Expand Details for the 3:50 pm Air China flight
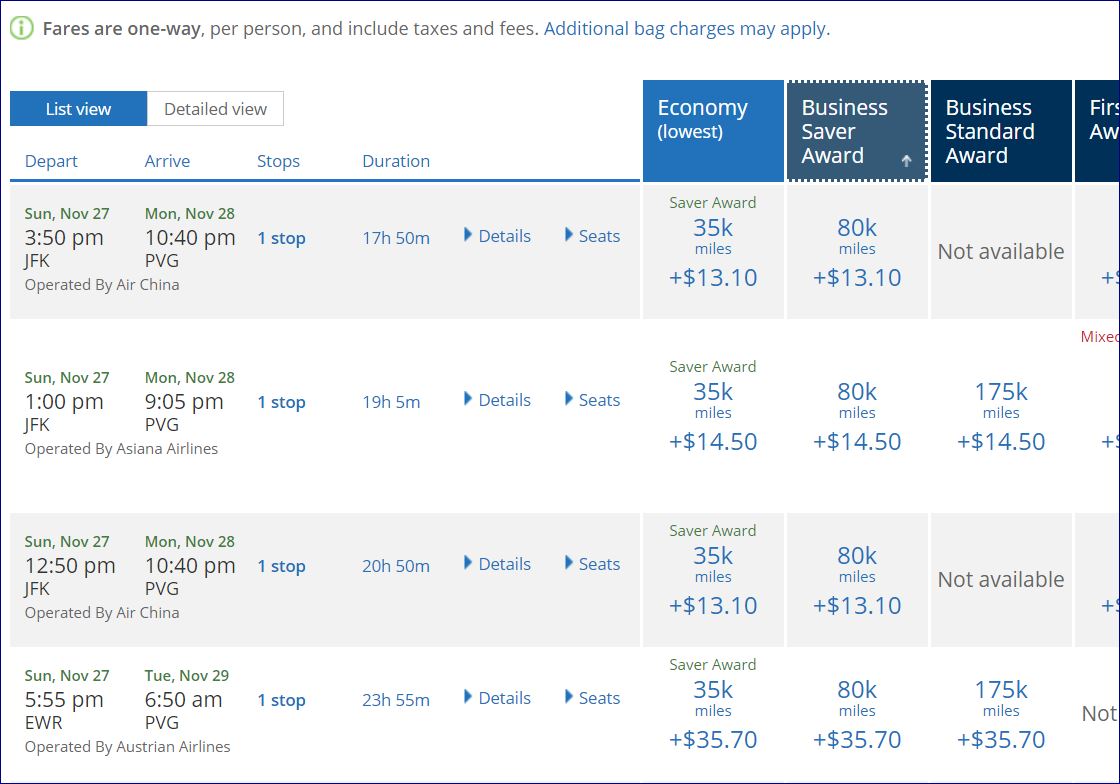The width and height of the screenshot is (1120, 784). tap(497, 236)
